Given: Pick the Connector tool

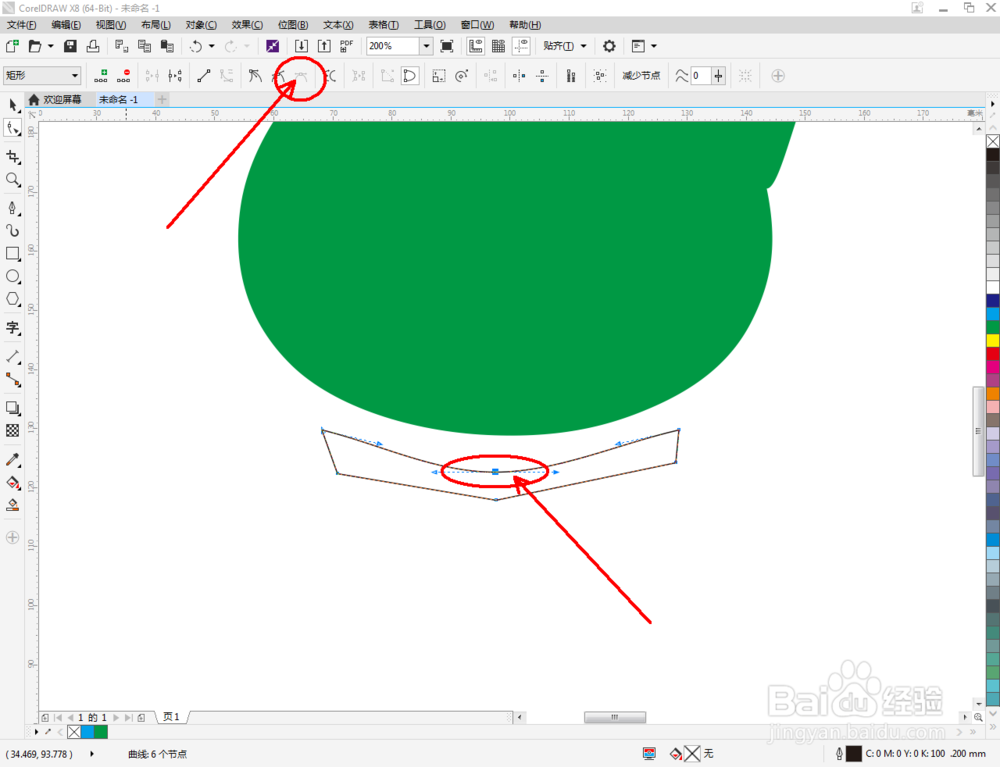Looking at the screenshot, I should (x=13, y=380).
